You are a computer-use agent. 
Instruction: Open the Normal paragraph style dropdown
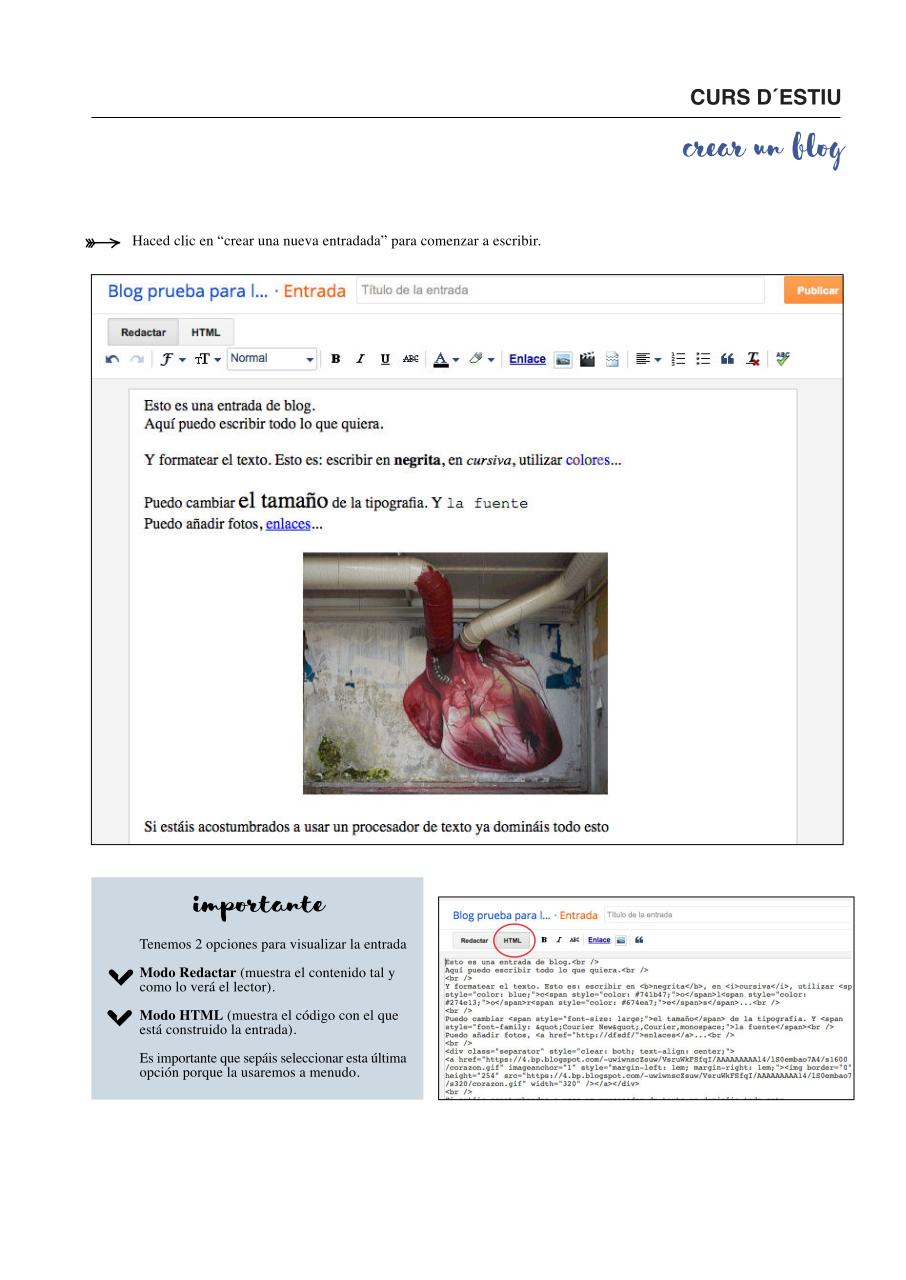coord(271,359)
